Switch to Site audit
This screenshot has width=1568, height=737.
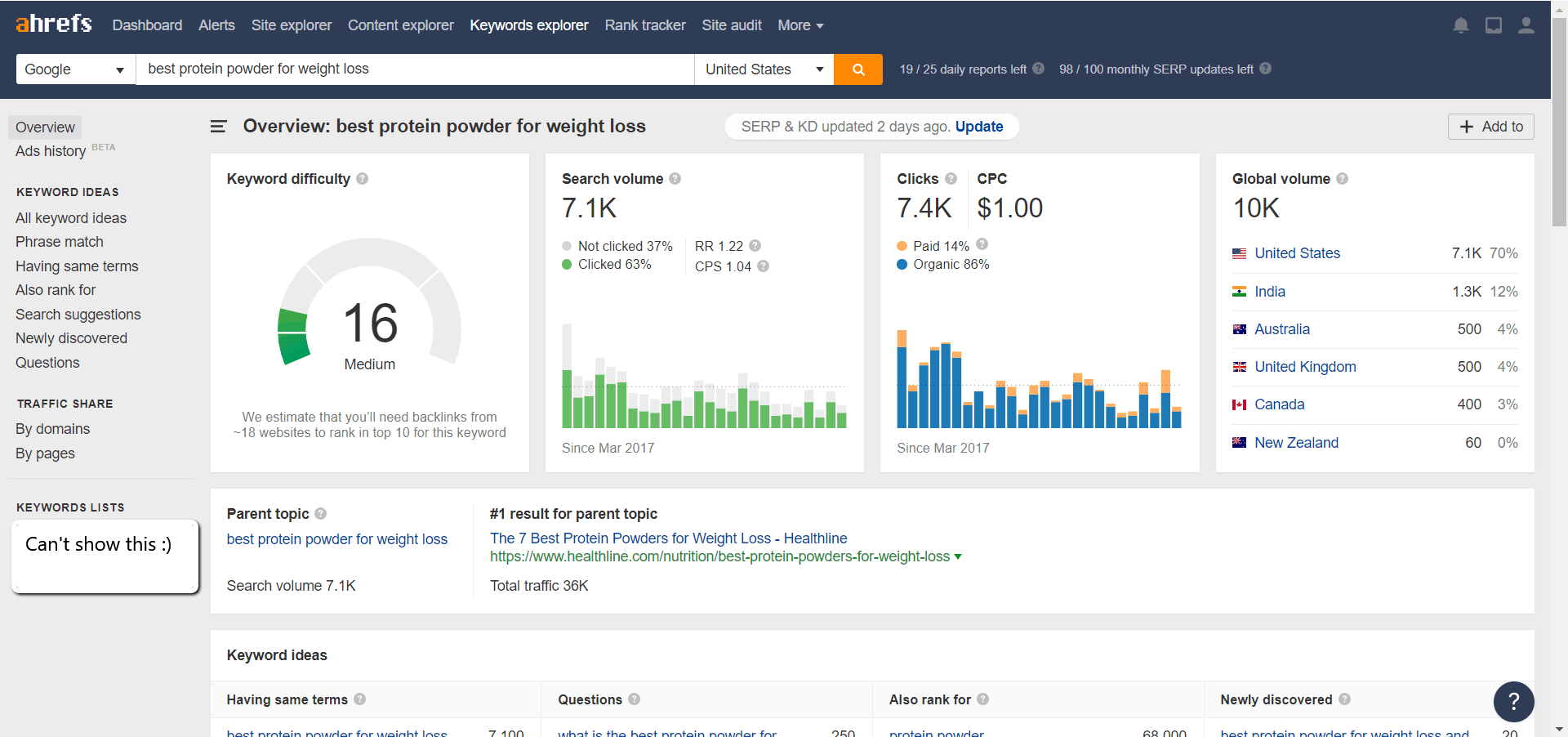pyautogui.click(x=732, y=25)
